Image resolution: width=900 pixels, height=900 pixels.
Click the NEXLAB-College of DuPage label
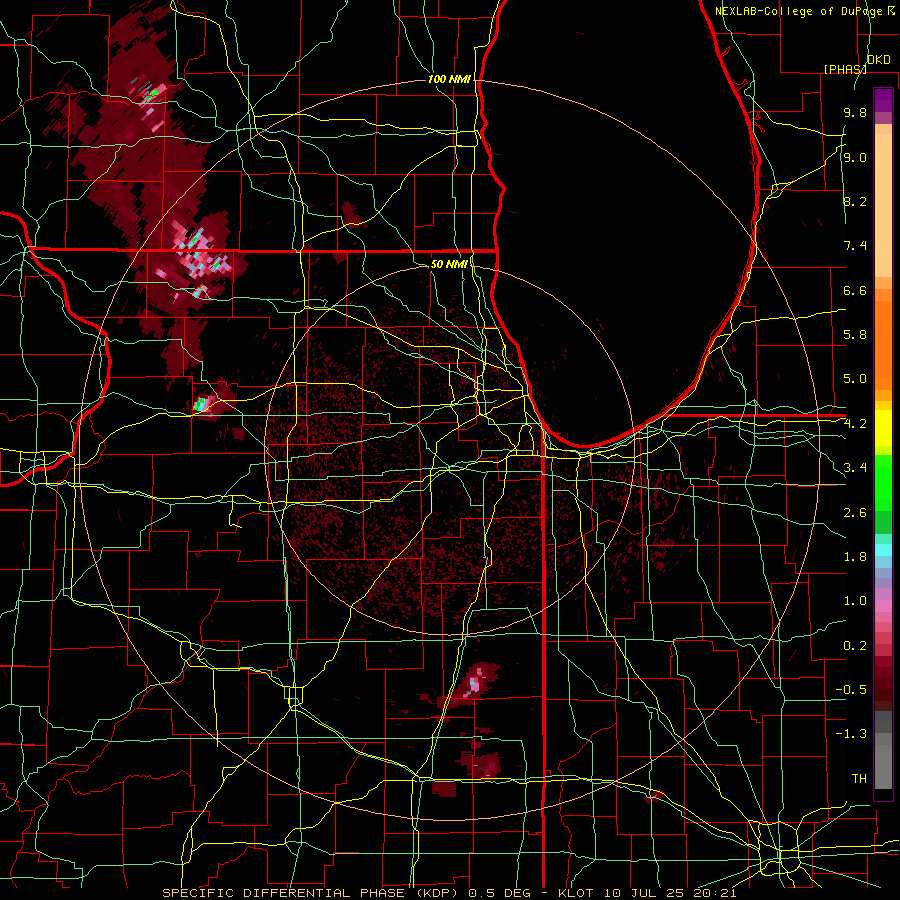click(x=799, y=11)
